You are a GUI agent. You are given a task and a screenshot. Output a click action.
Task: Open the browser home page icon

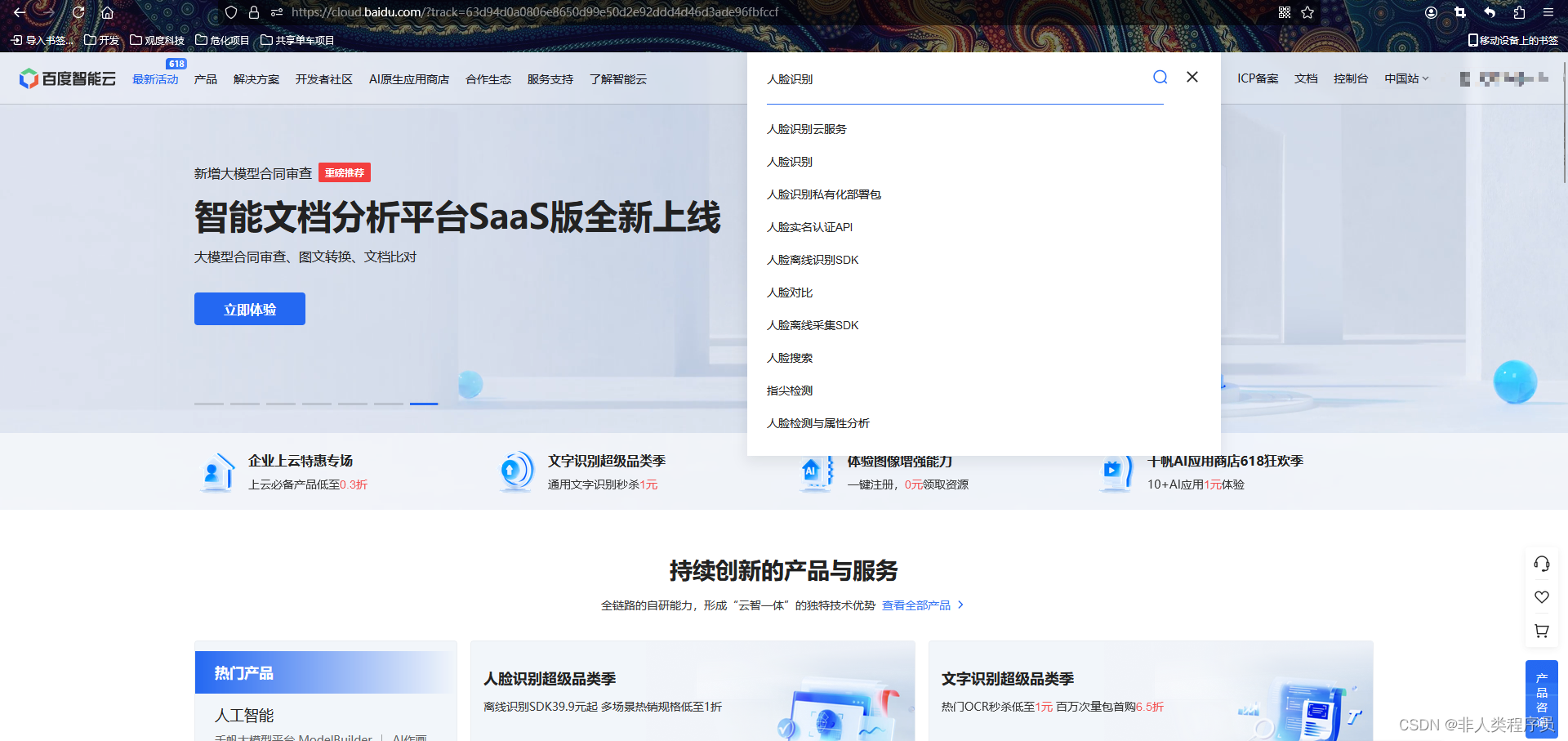tap(107, 12)
